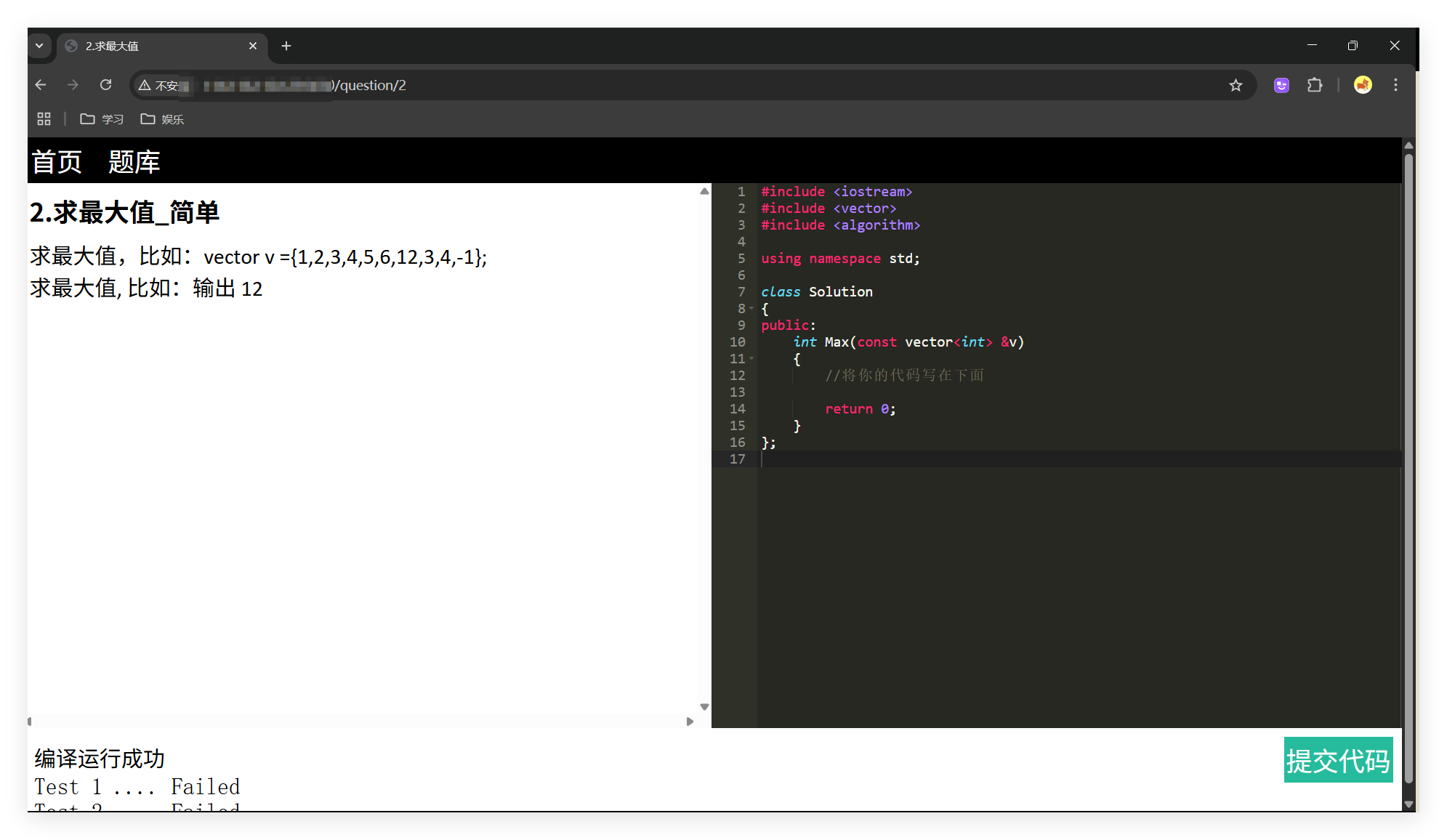Open Chrome's three-dot menu
The width and height of the screenshot is (1447, 840).
point(1395,85)
